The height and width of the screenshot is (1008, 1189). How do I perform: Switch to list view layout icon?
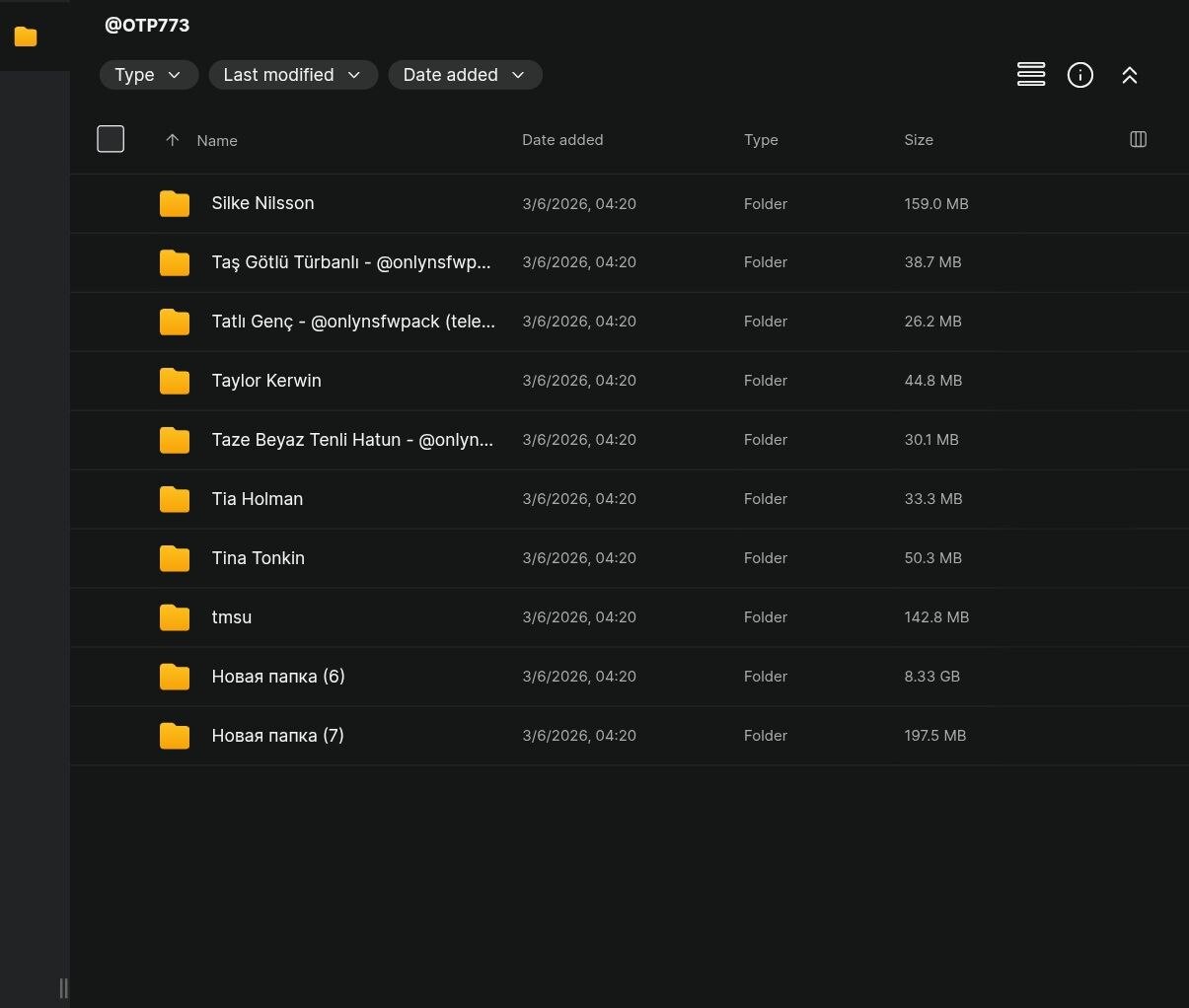coord(1030,75)
